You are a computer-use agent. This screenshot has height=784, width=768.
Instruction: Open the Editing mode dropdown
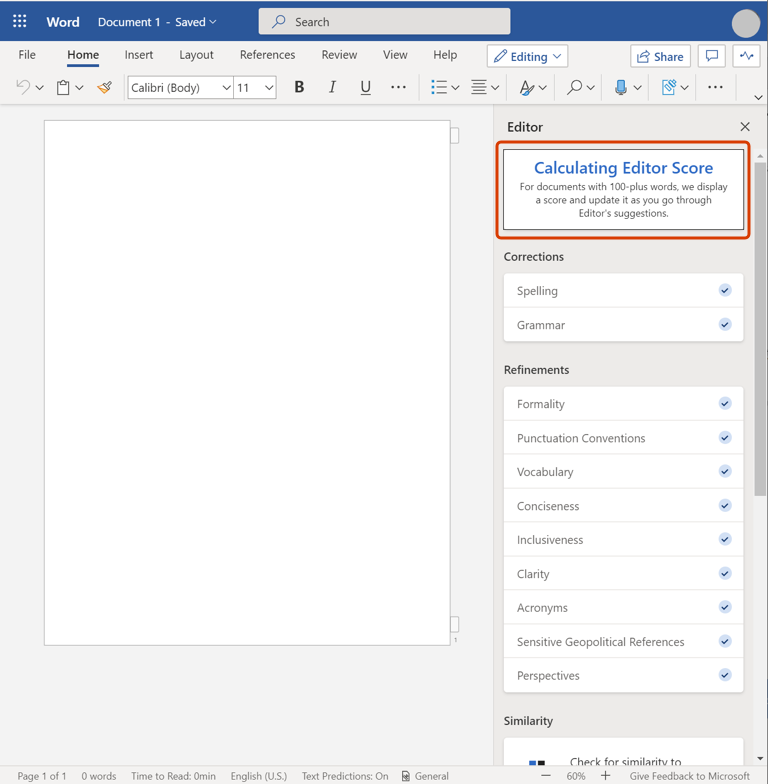point(528,56)
